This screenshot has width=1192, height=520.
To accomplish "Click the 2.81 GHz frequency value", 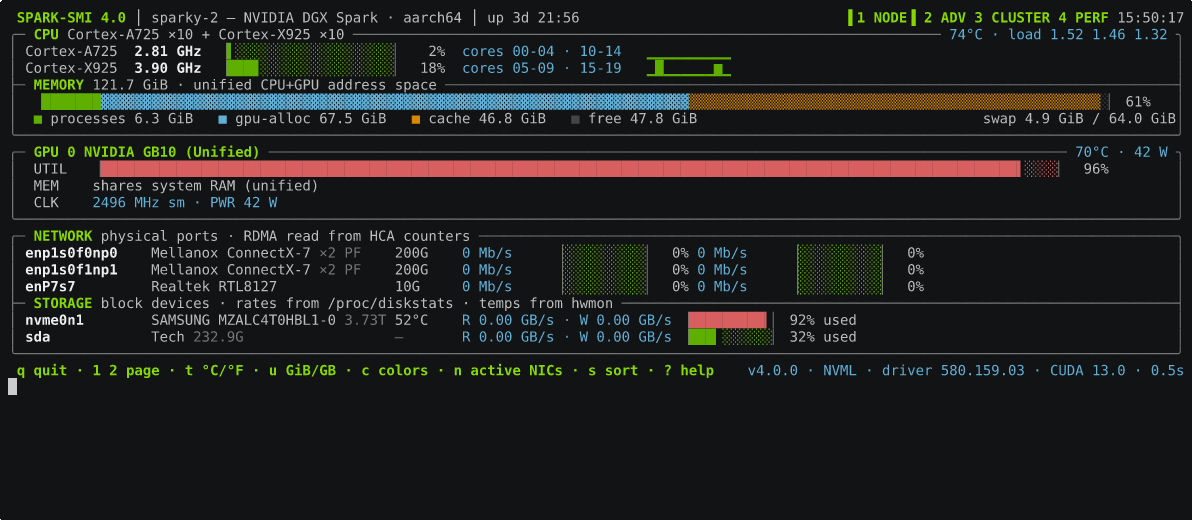I will [168, 52].
